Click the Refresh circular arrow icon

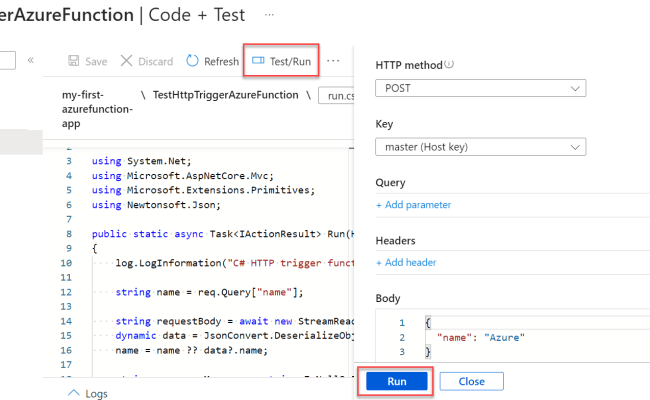point(192,61)
